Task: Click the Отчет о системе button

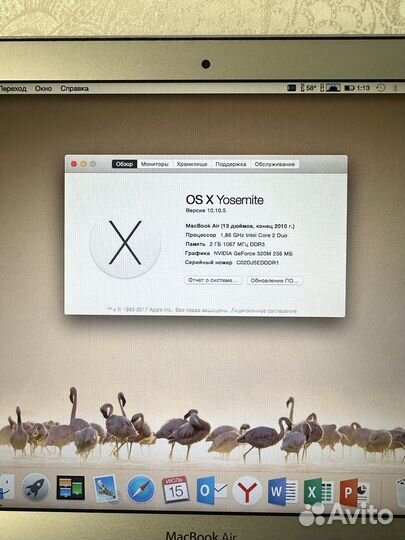Action: [213, 280]
